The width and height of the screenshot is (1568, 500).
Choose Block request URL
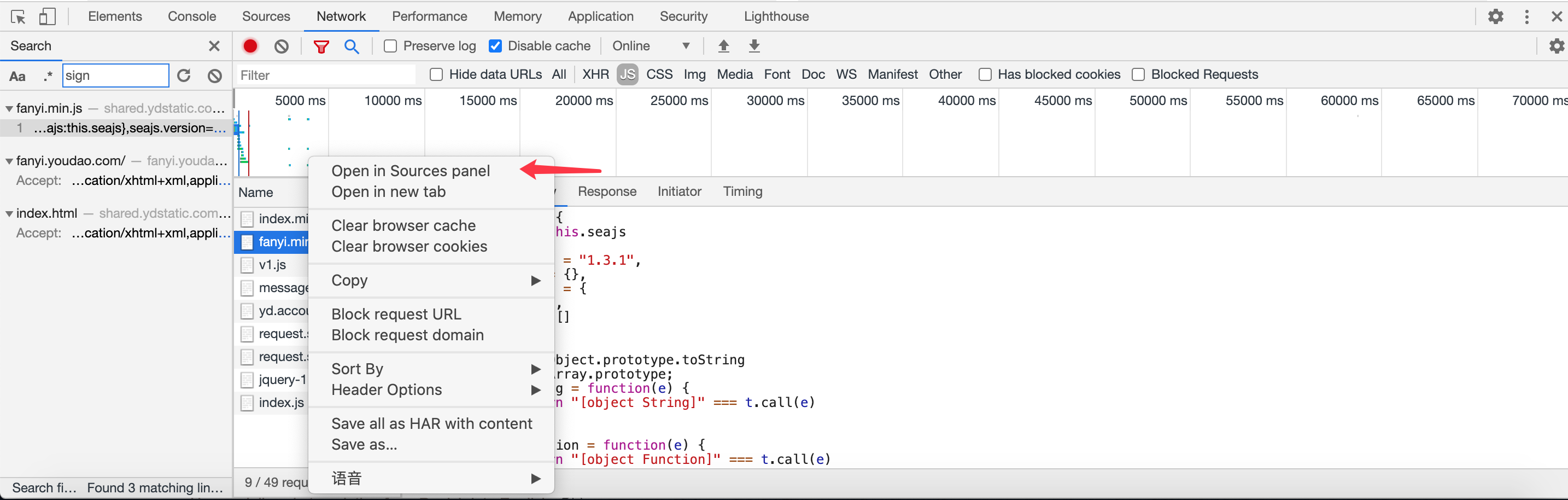click(431, 314)
